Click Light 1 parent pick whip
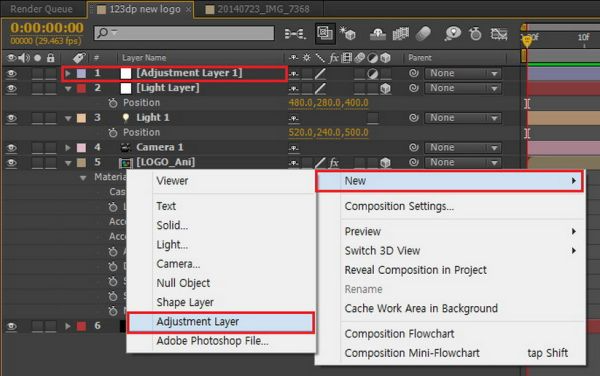Image resolution: width=600 pixels, height=376 pixels. [414, 117]
